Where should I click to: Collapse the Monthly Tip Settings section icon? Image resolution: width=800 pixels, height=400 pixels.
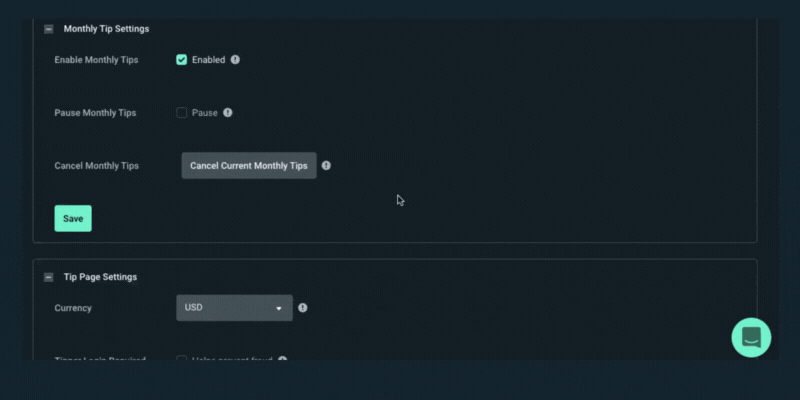click(48, 29)
